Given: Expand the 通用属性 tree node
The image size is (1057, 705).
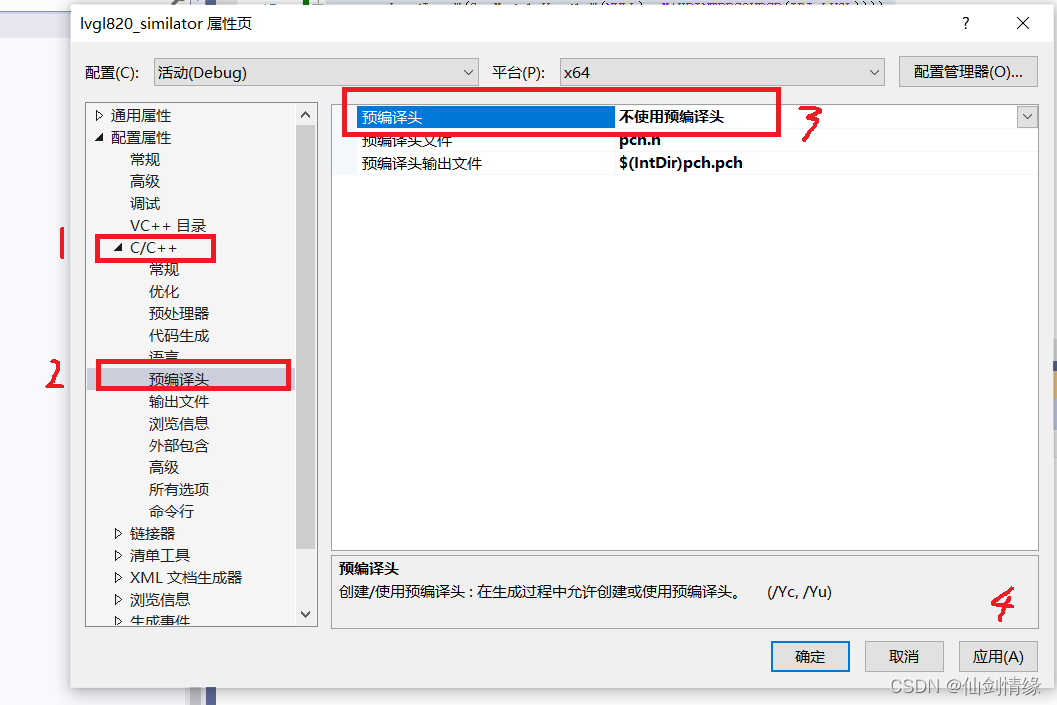Looking at the screenshot, I should click(x=99, y=116).
